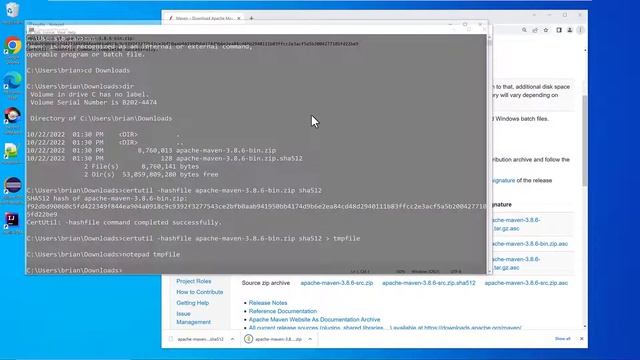Click the apache-maven-3.8.6-bin.zip.sha512 directory listing row
This screenshot has width=640, height=360.
tap(164, 158)
